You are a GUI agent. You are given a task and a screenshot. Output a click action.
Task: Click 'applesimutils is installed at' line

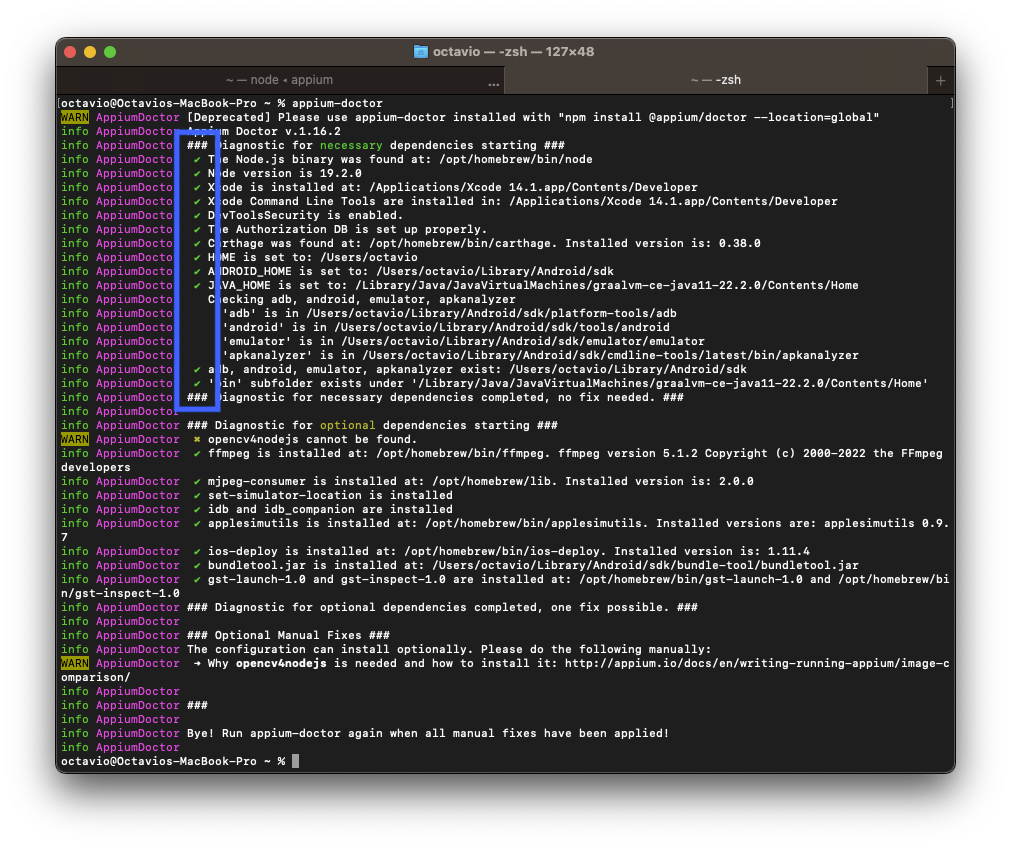tap(578, 523)
